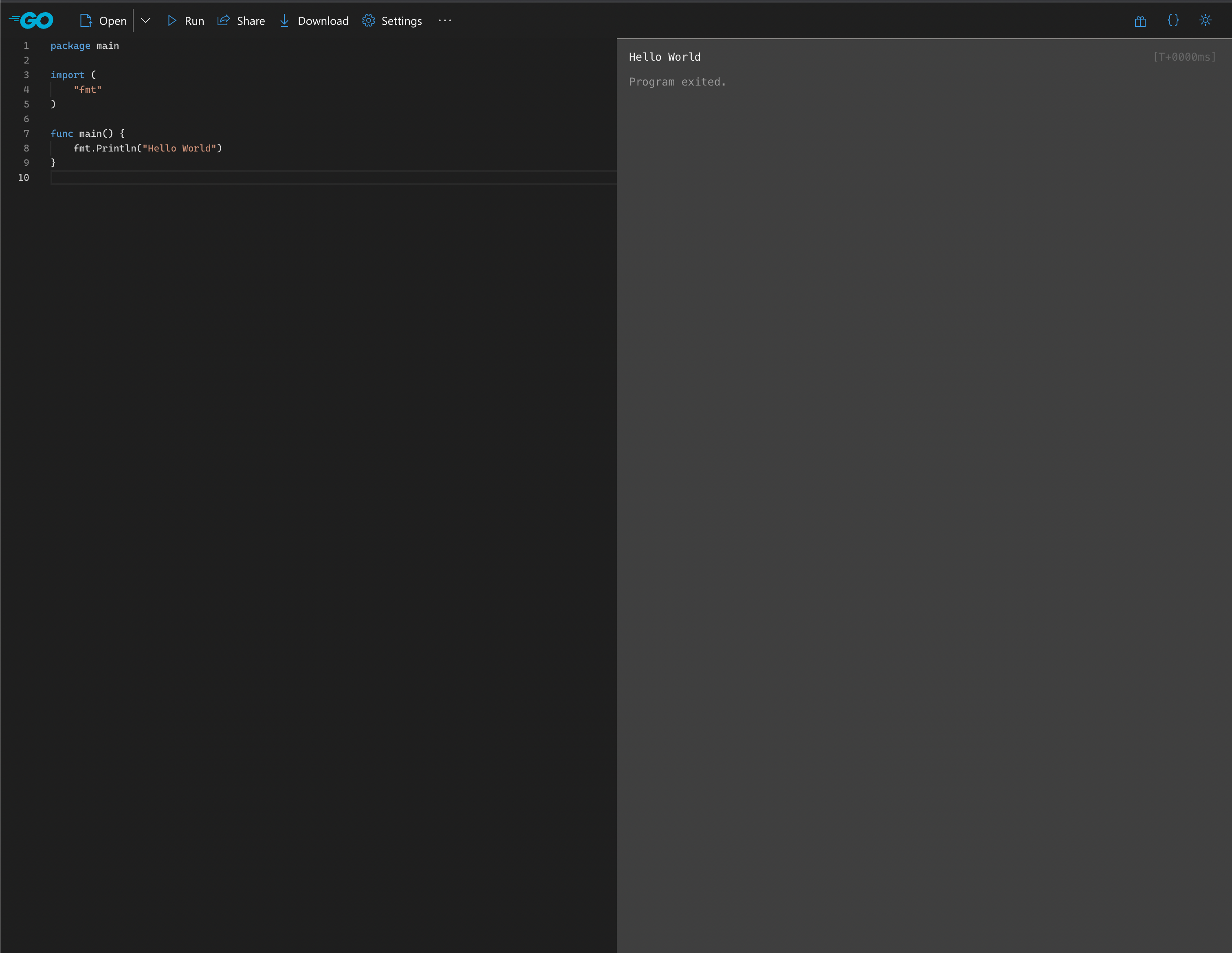Run the program with Run button
The width and height of the screenshot is (1232, 953).
point(186,21)
